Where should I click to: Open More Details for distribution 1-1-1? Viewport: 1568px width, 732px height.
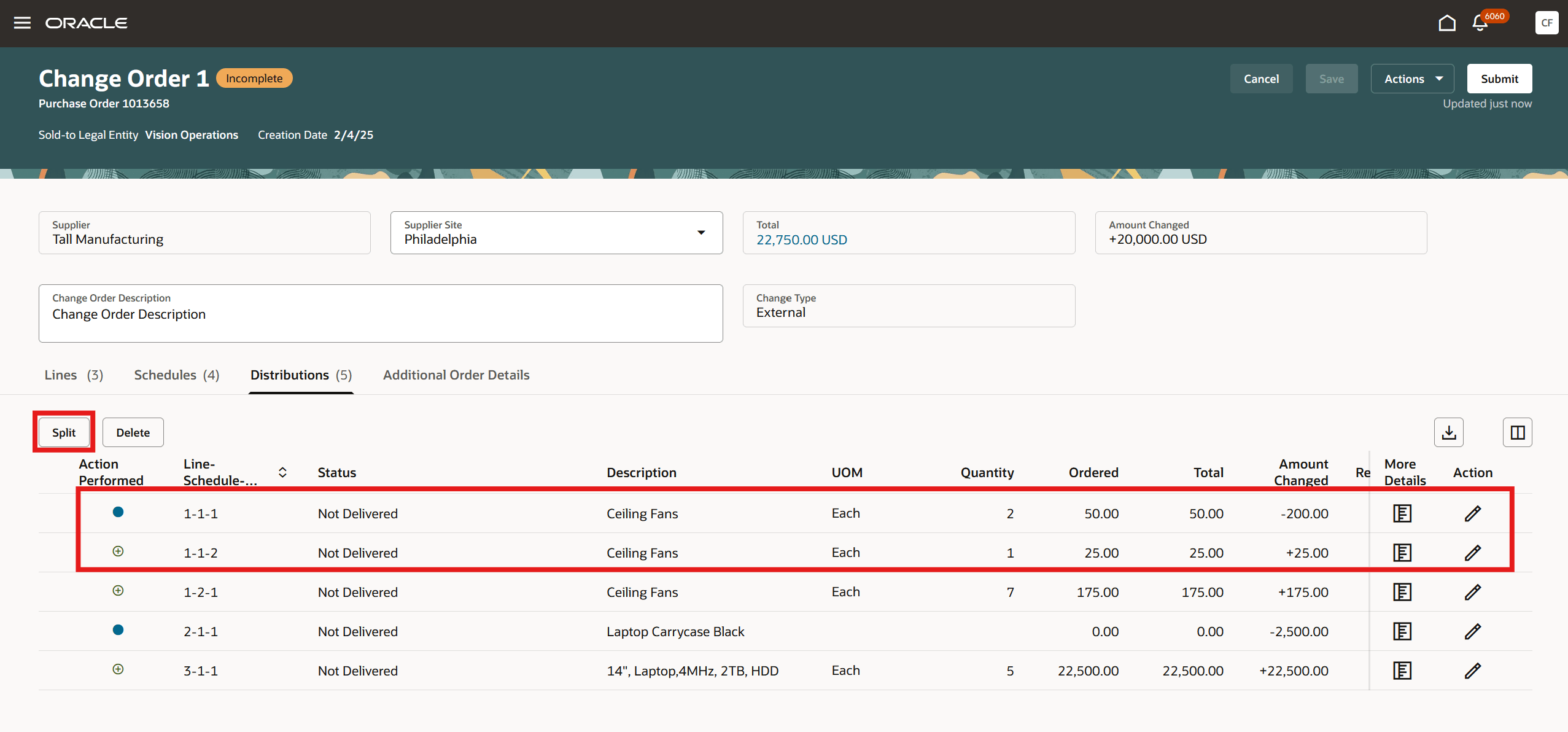point(1402,513)
